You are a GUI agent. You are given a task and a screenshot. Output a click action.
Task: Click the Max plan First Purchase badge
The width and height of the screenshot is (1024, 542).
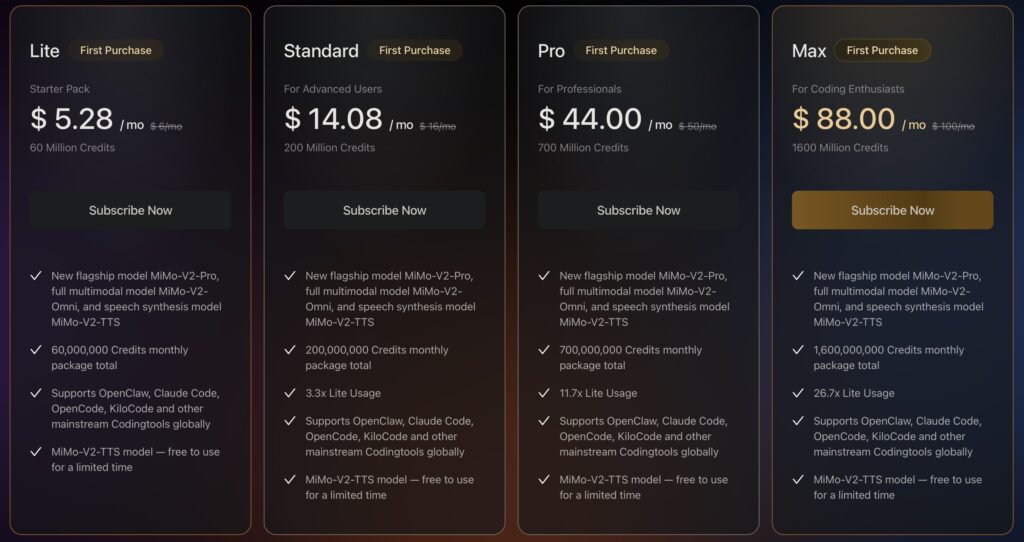882,50
